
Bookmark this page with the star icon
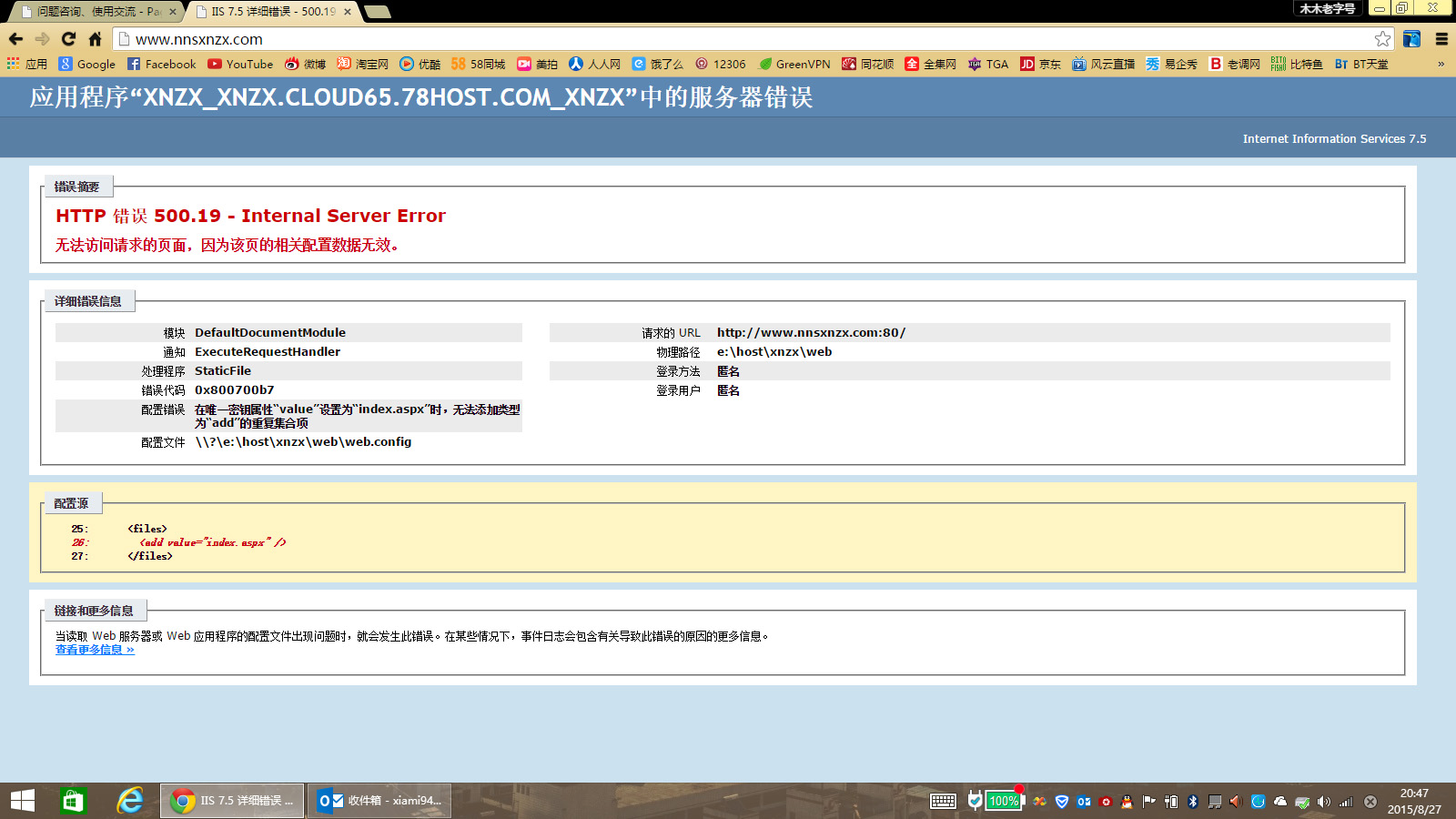(x=1382, y=39)
